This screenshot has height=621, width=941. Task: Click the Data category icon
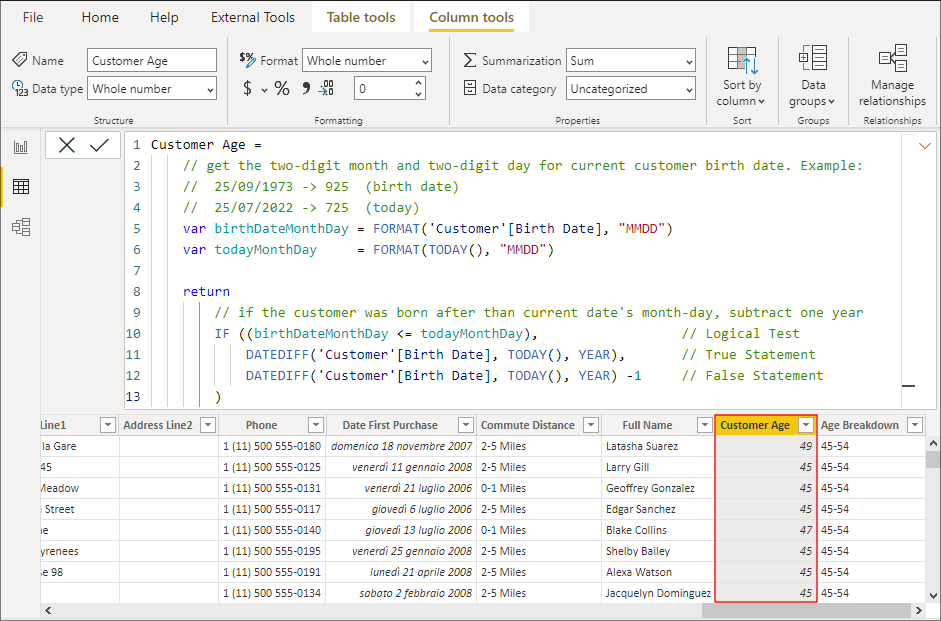[470, 88]
